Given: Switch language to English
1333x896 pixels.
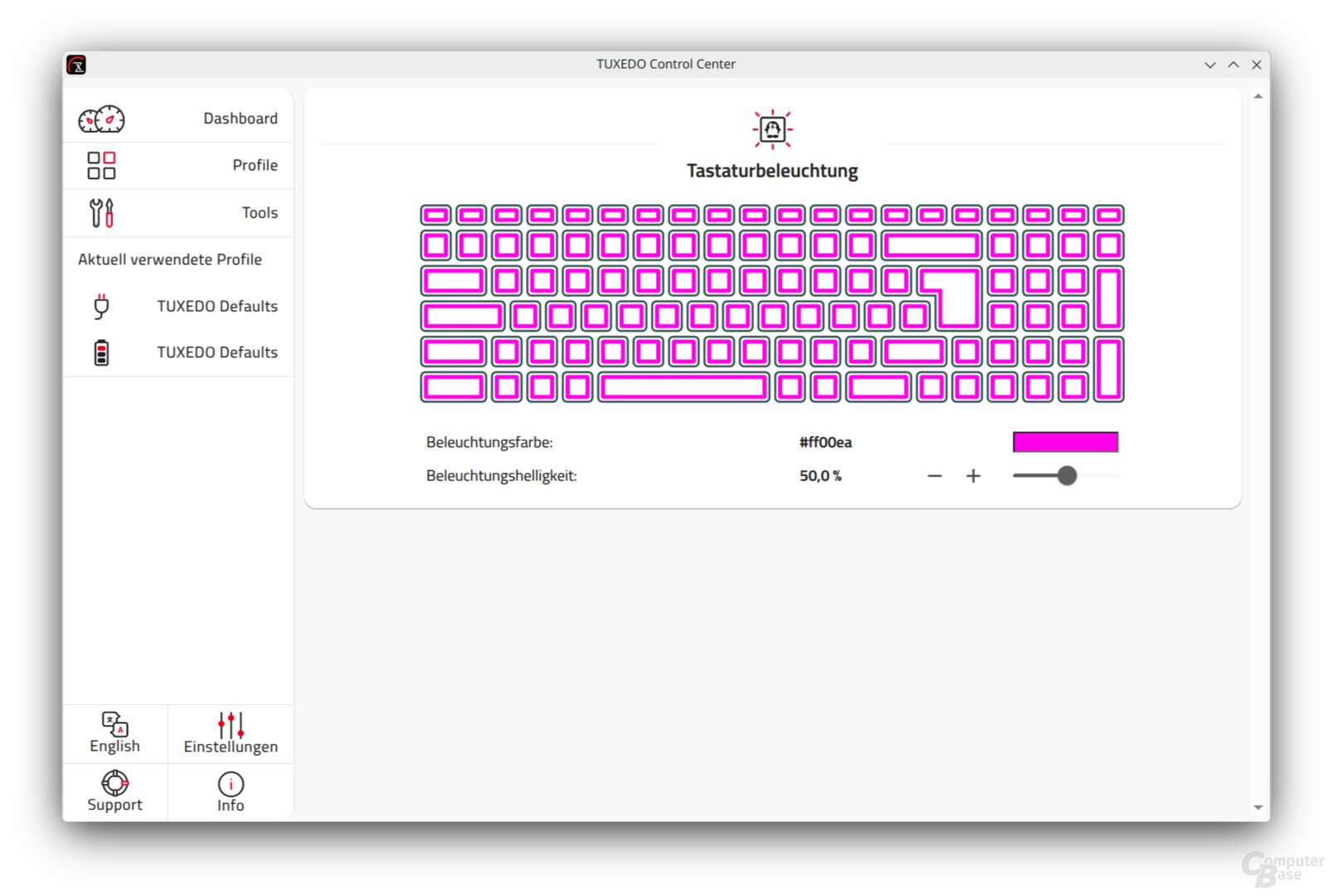Looking at the screenshot, I should (115, 733).
